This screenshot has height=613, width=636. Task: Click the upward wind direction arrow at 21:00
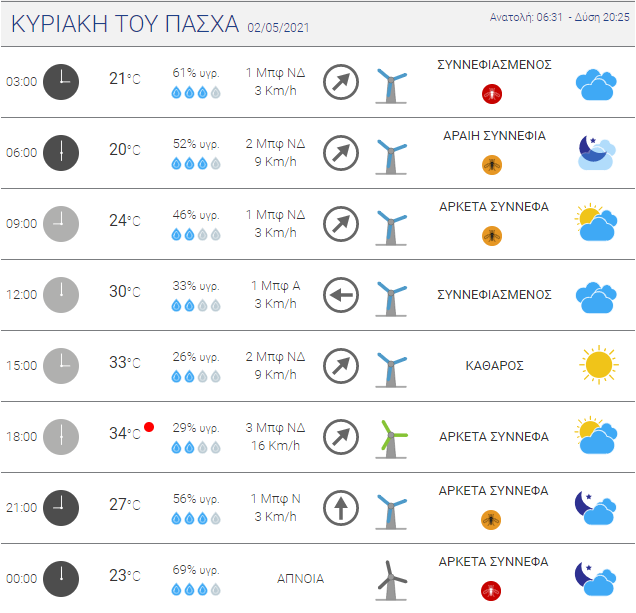click(341, 508)
